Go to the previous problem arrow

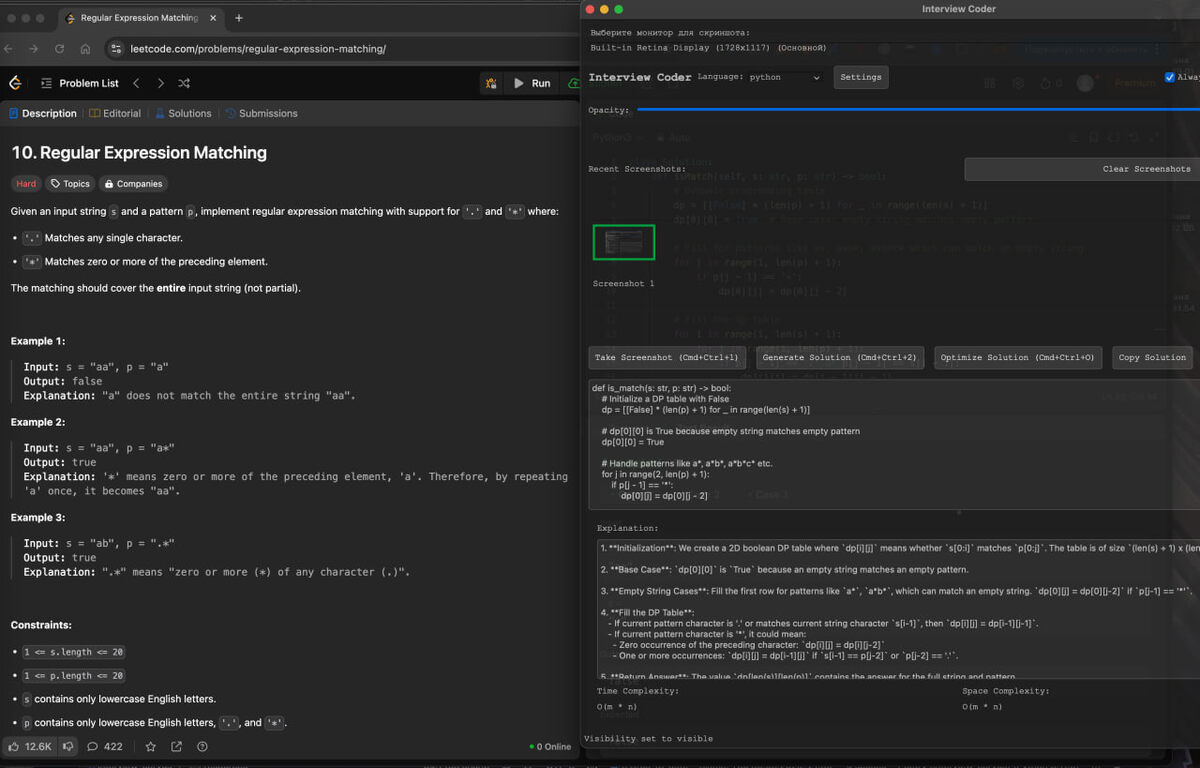(x=137, y=83)
